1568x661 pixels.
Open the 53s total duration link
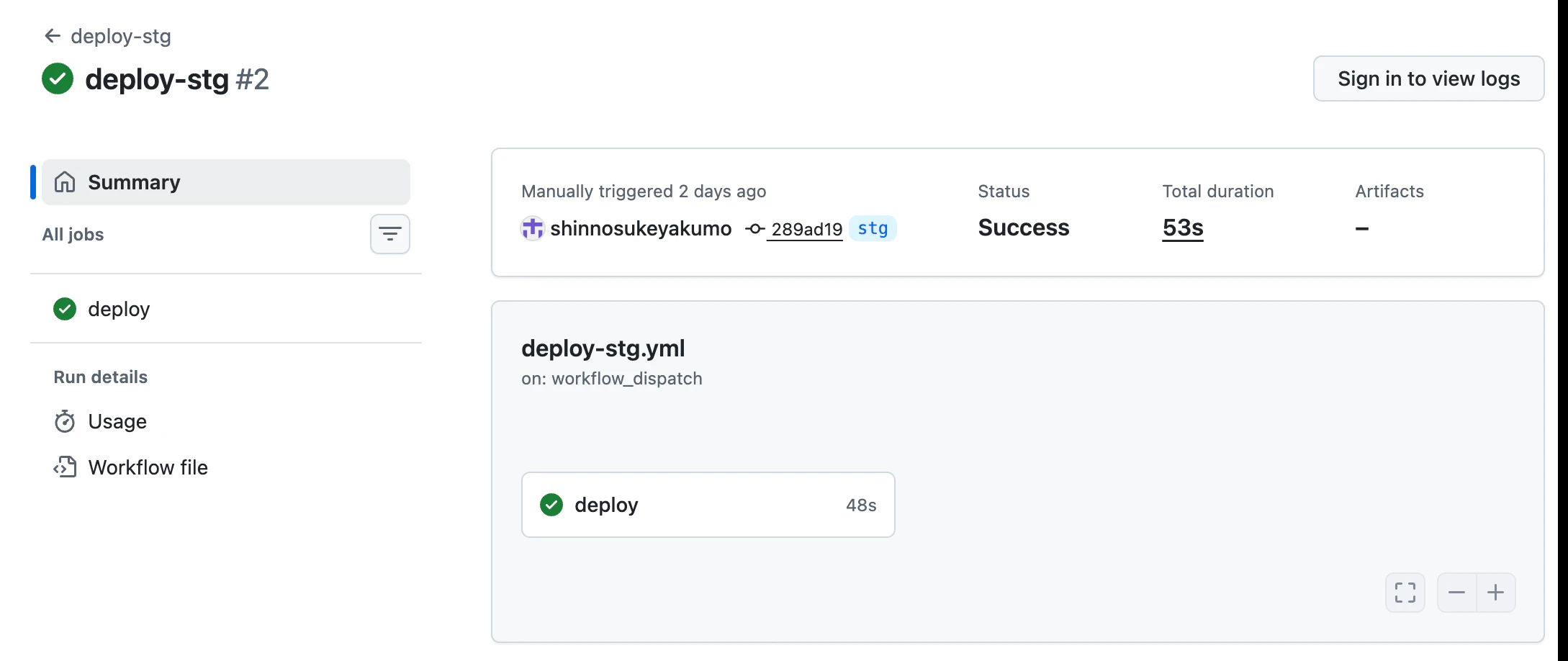point(1183,228)
